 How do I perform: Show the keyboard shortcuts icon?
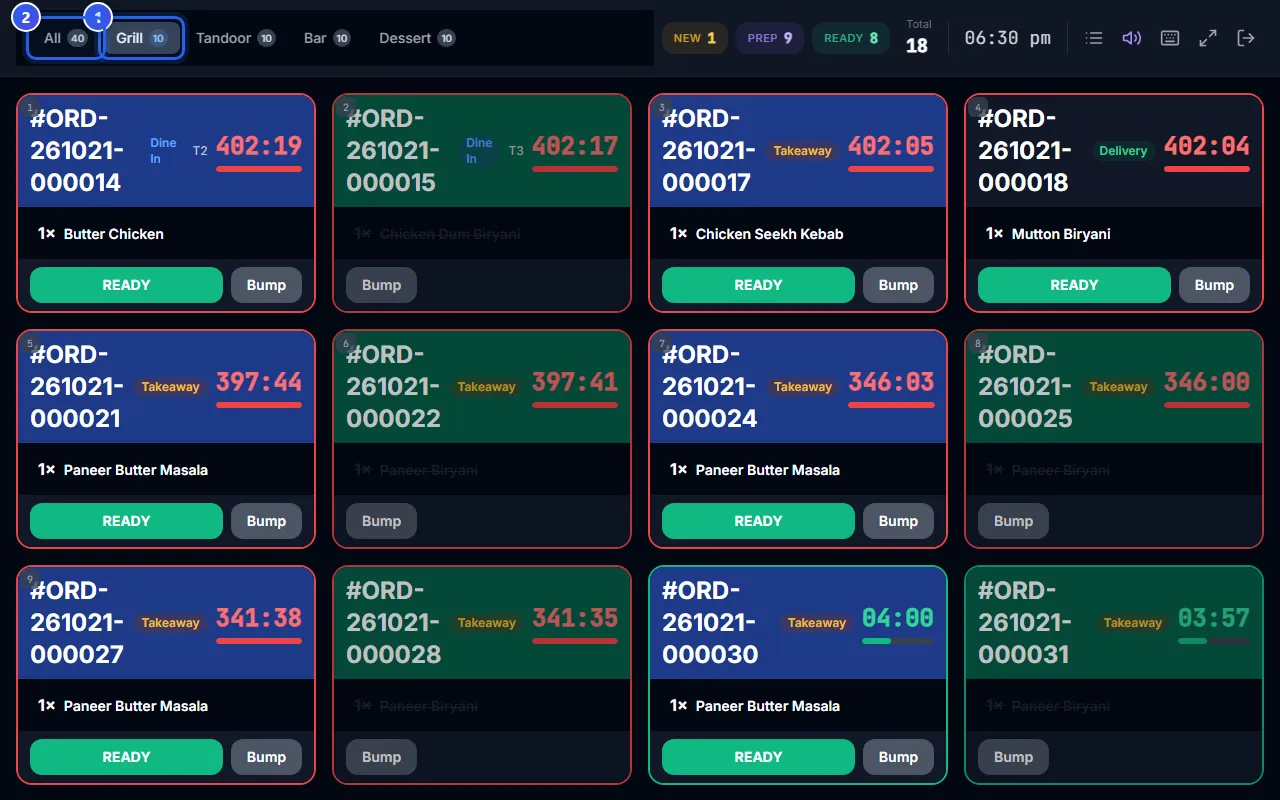tap(1170, 38)
